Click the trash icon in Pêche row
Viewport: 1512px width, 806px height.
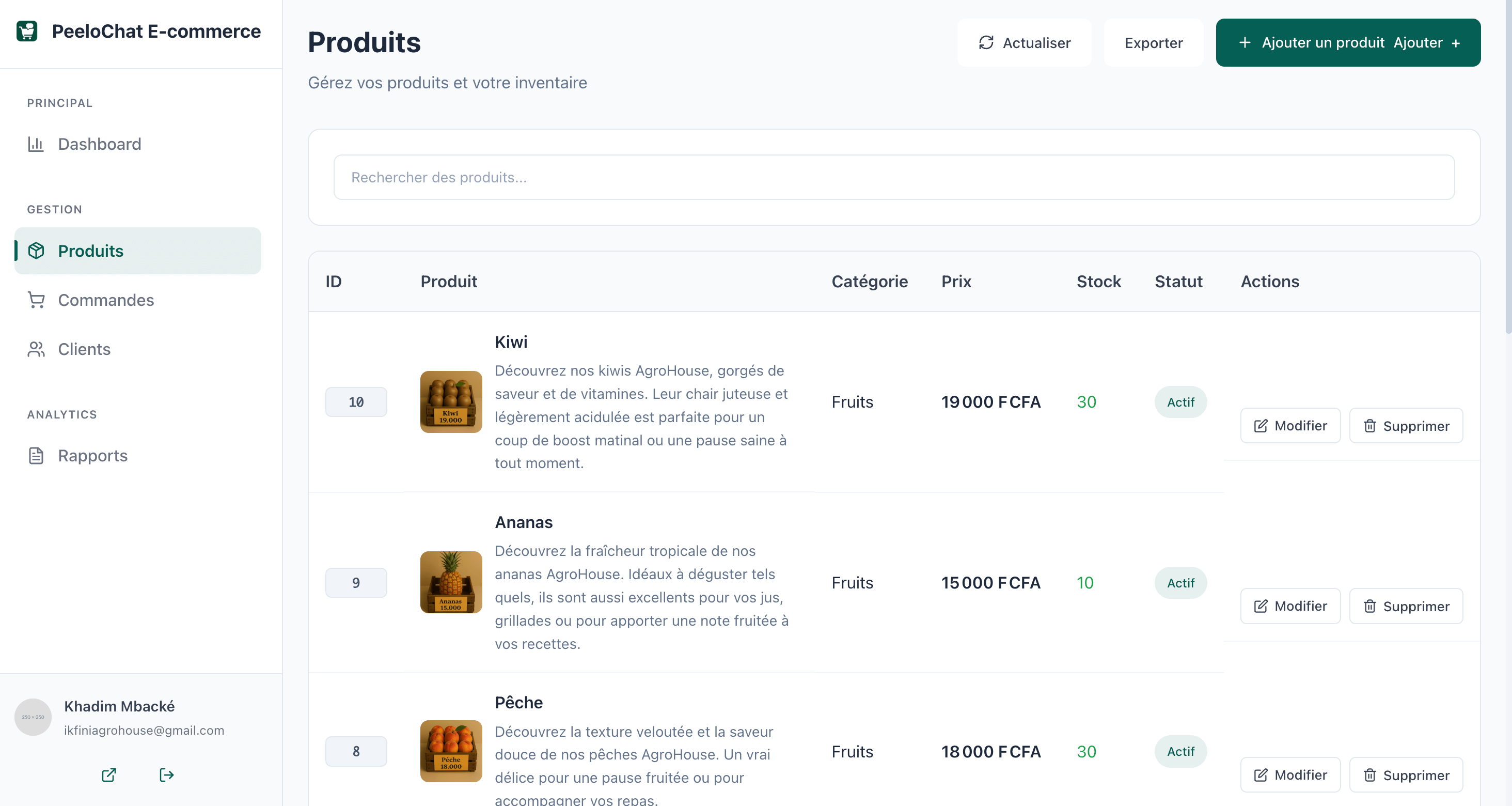pos(1369,774)
